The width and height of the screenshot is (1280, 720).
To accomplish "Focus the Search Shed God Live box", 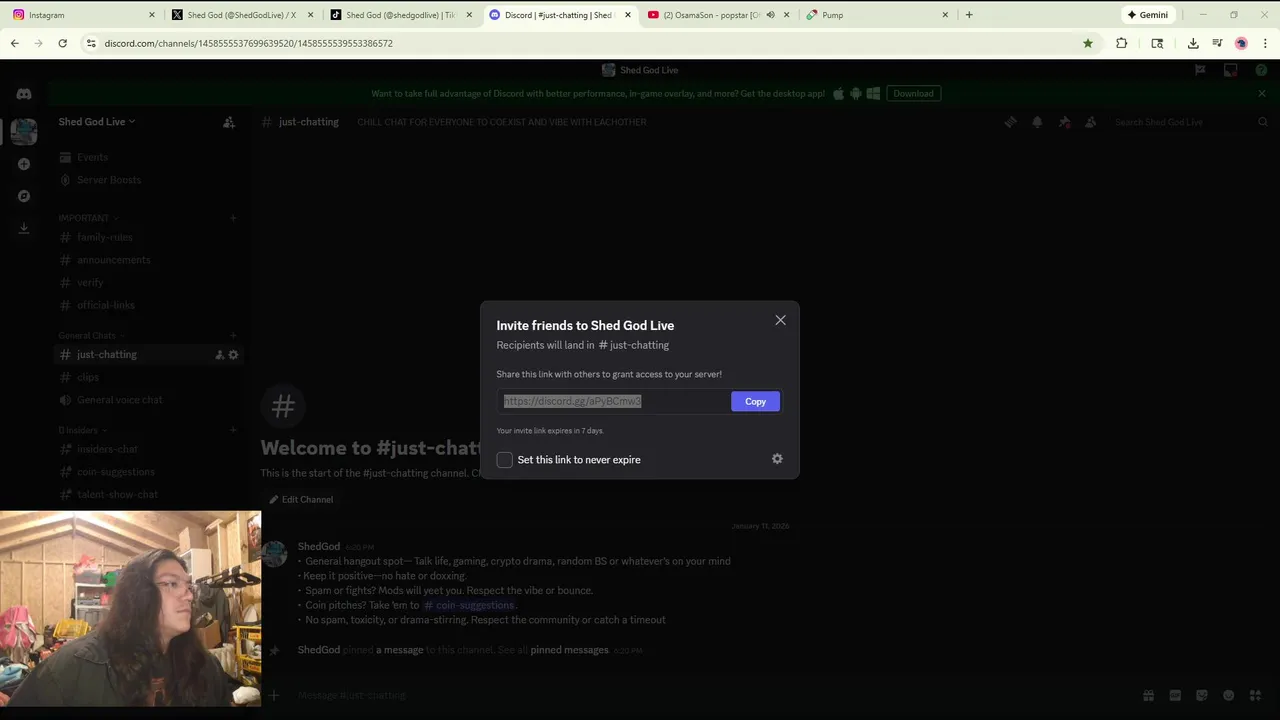I will [x=1190, y=122].
